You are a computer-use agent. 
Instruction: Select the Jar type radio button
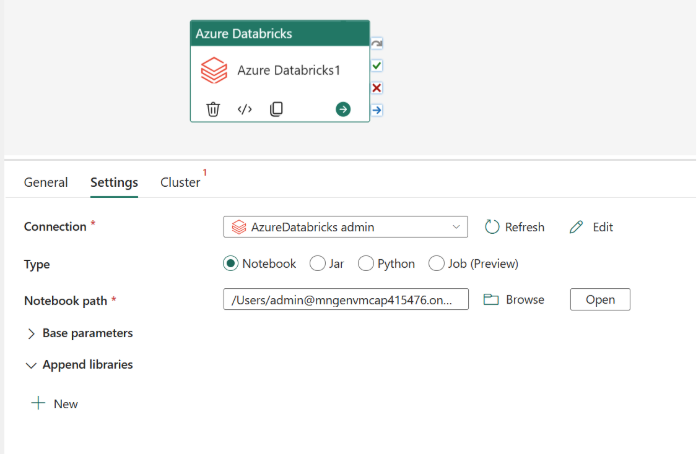(x=317, y=264)
